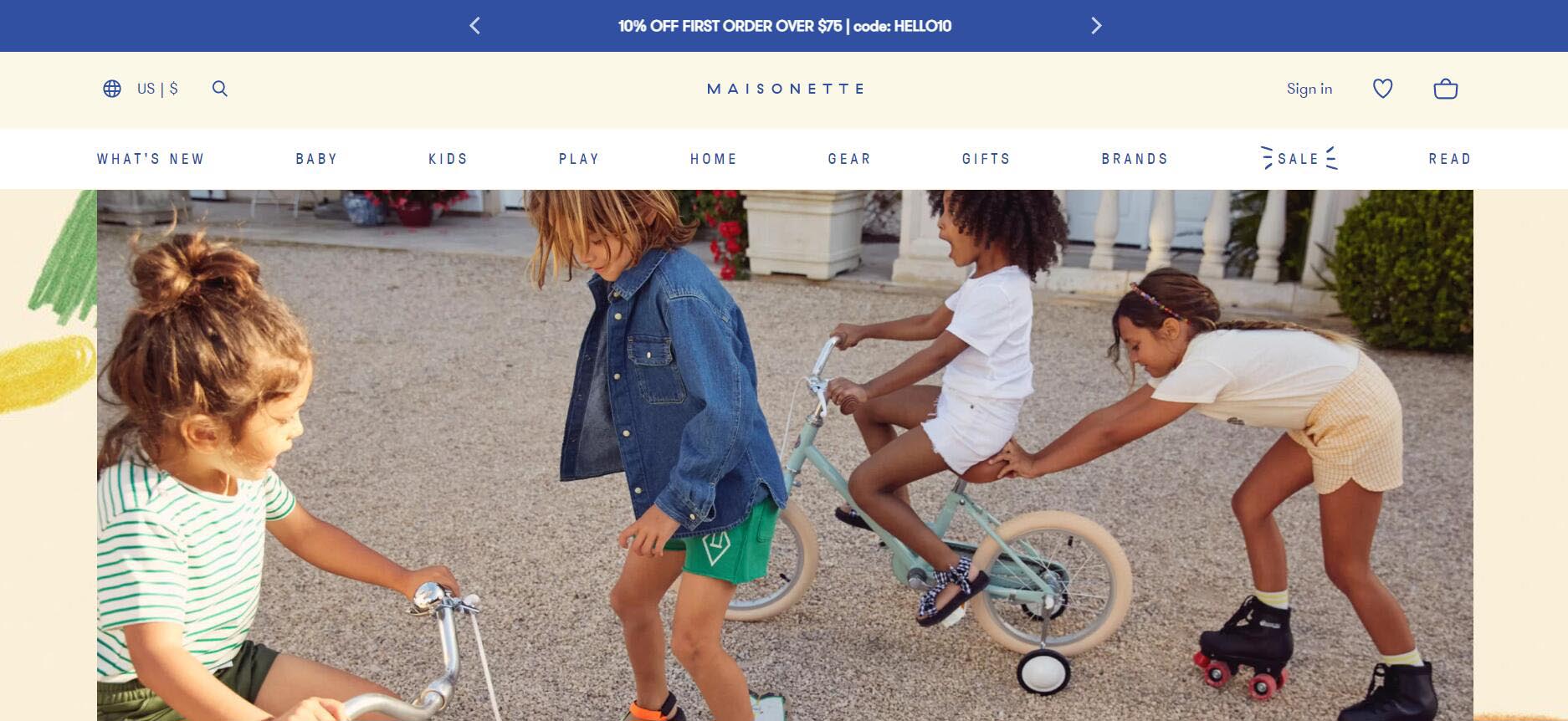Open the Play menu
The height and width of the screenshot is (721, 1568).
(579, 159)
